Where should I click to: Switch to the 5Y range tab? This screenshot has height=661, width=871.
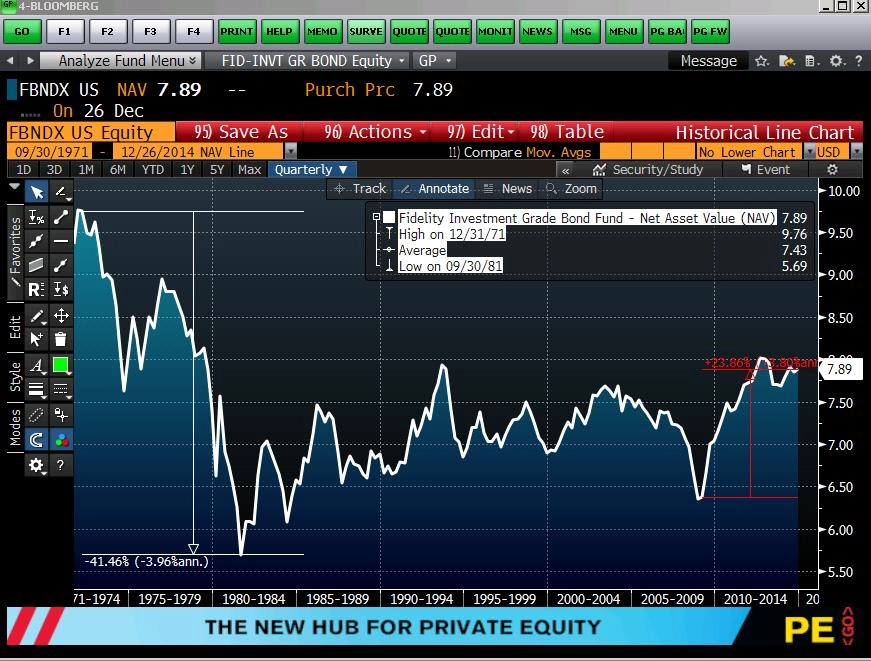point(217,169)
